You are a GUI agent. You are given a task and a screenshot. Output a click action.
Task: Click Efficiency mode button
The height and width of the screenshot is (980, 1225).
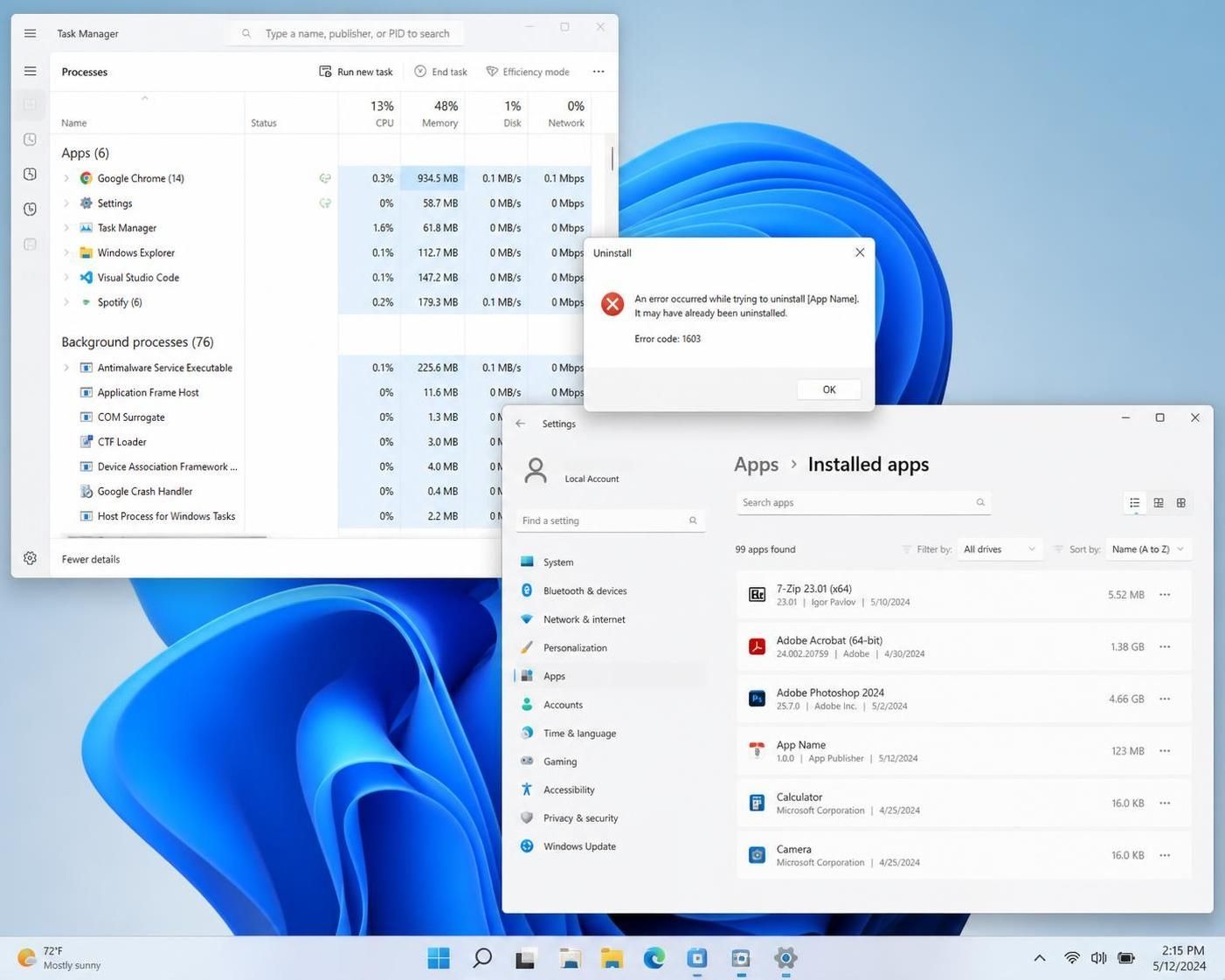[x=528, y=72]
